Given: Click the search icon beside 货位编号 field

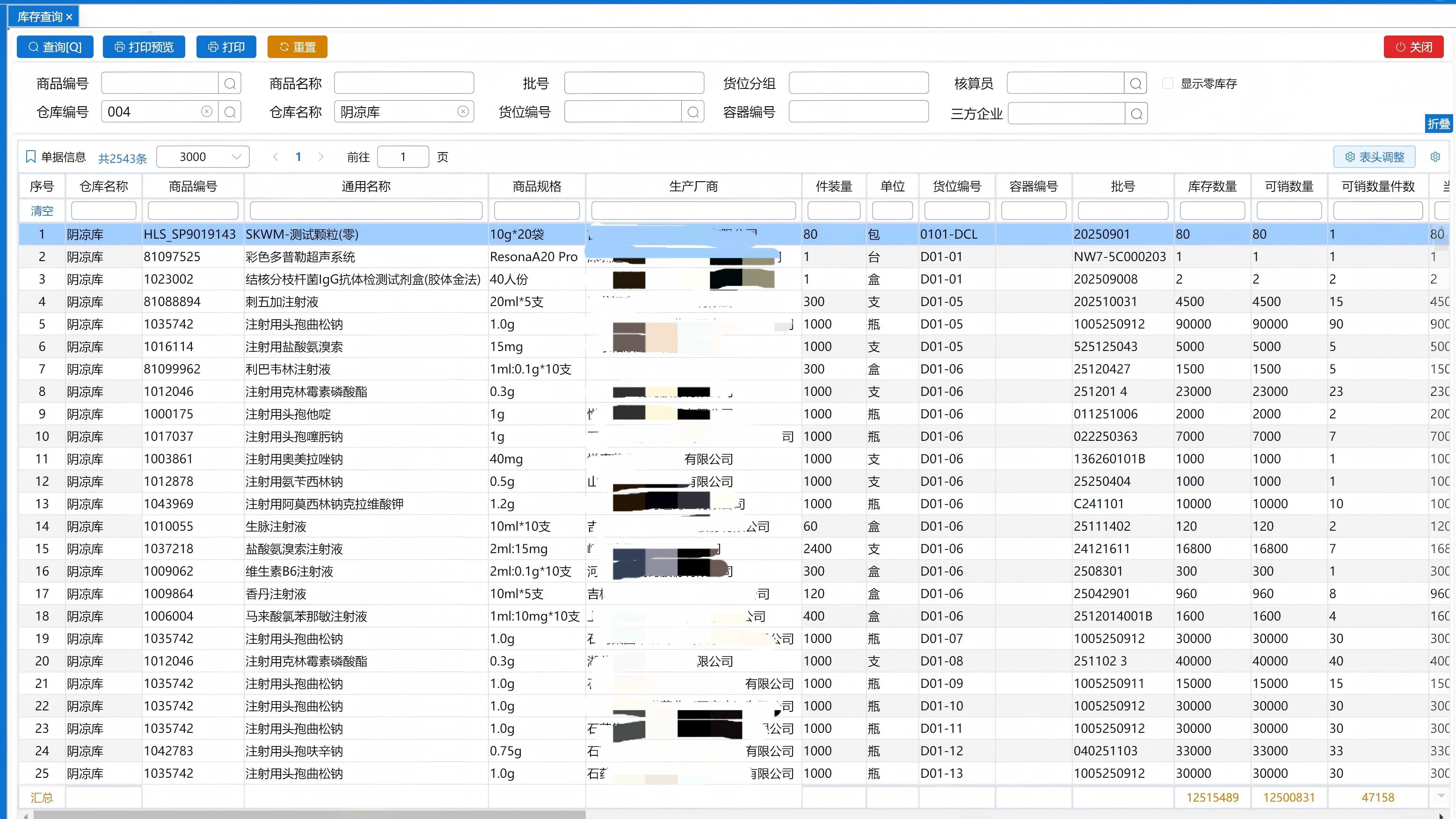Looking at the screenshot, I should click(x=693, y=112).
